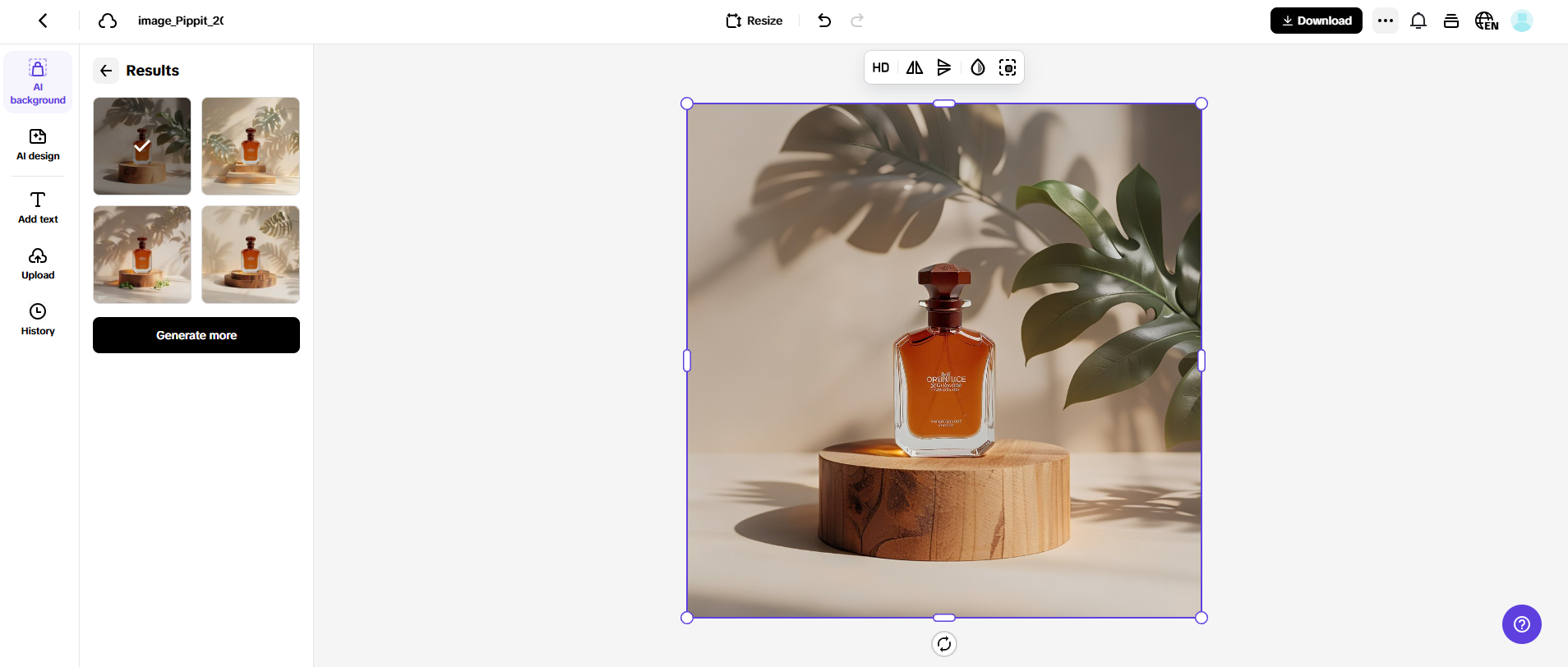Open the AI background panel

38,81
